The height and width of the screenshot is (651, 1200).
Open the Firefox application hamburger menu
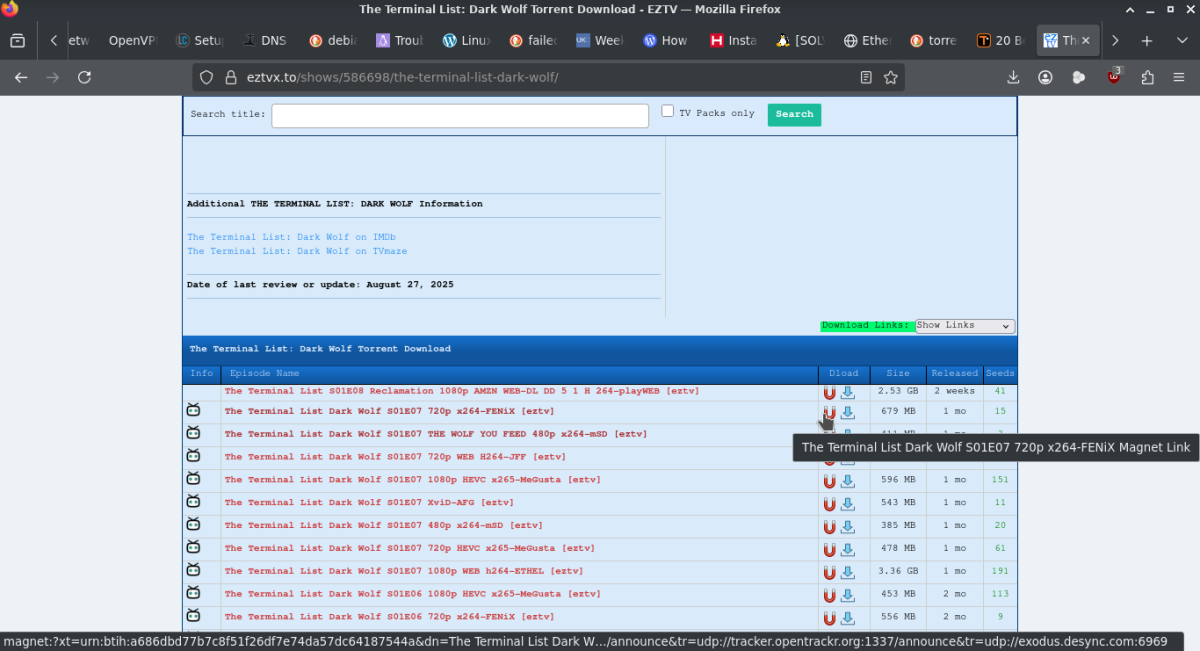tap(1181, 77)
